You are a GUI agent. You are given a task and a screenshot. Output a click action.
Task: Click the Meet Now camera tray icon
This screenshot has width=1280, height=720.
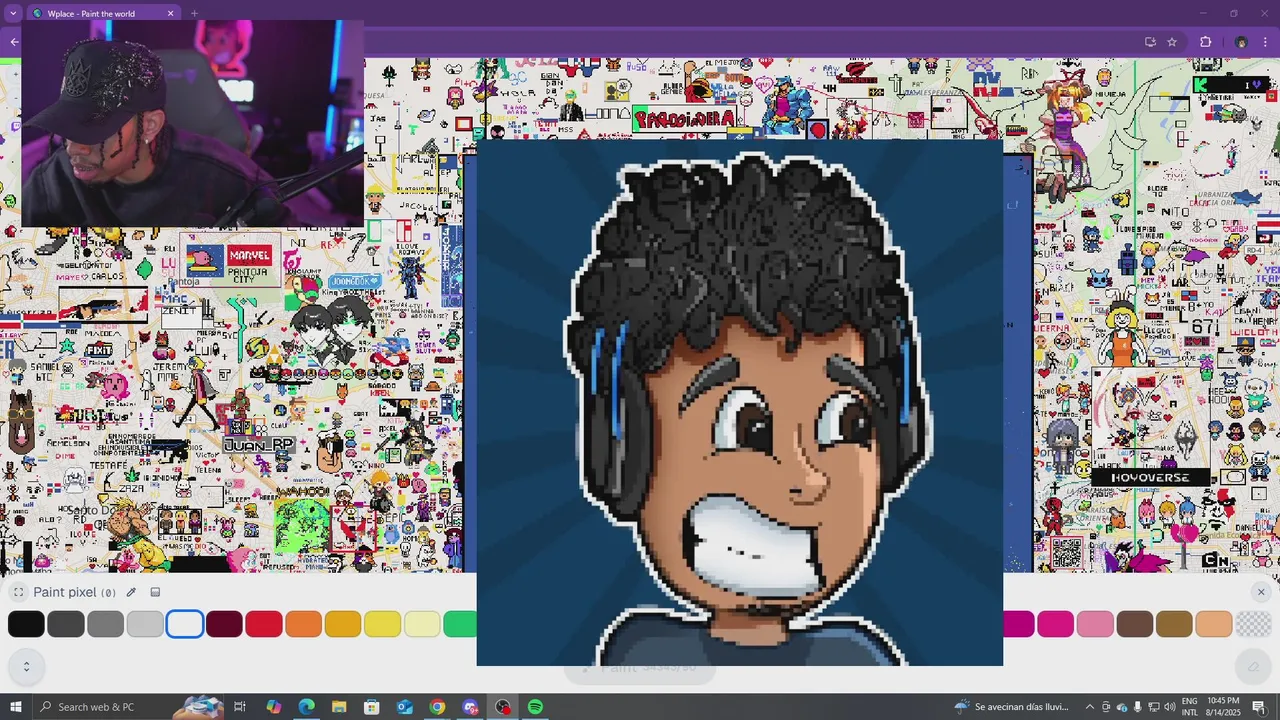coord(1106,707)
